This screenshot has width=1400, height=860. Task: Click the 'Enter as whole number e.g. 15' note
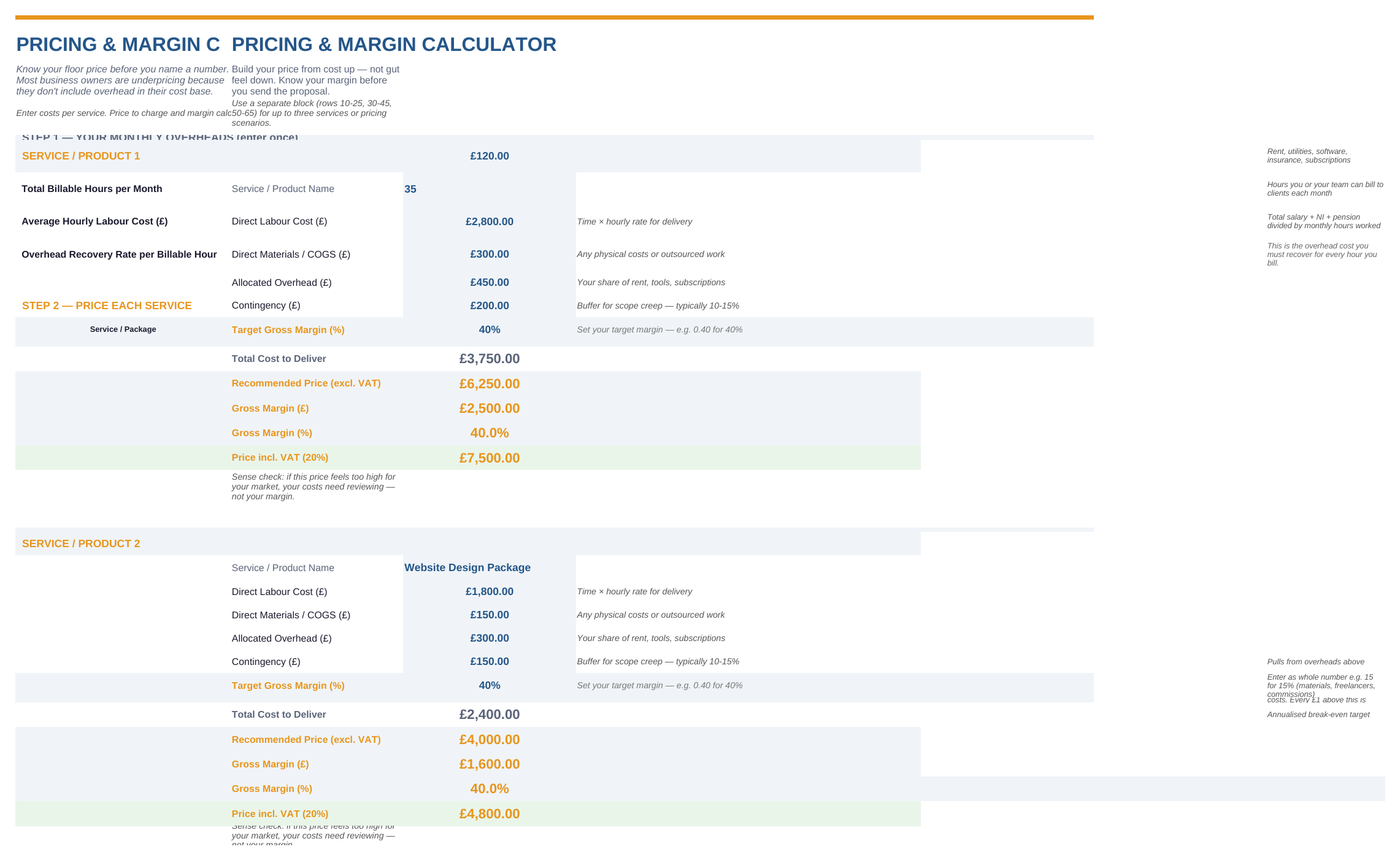coord(1321,685)
